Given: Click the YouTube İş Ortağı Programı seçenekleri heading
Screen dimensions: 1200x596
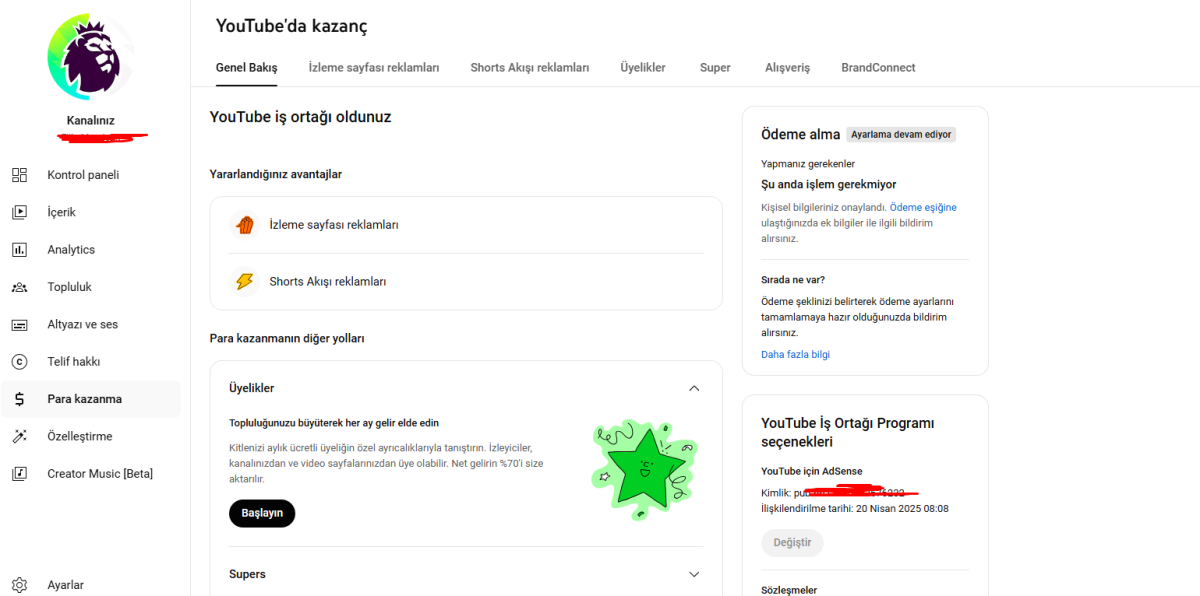Looking at the screenshot, I should pyautogui.click(x=848, y=433).
